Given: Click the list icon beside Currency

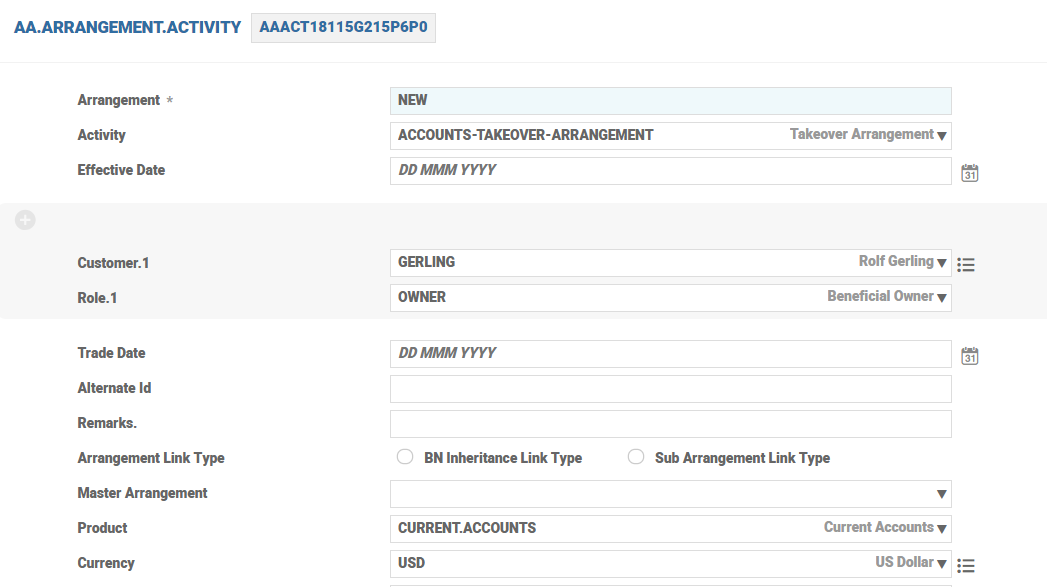Looking at the screenshot, I should pyautogui.click(x=965, y=566).
